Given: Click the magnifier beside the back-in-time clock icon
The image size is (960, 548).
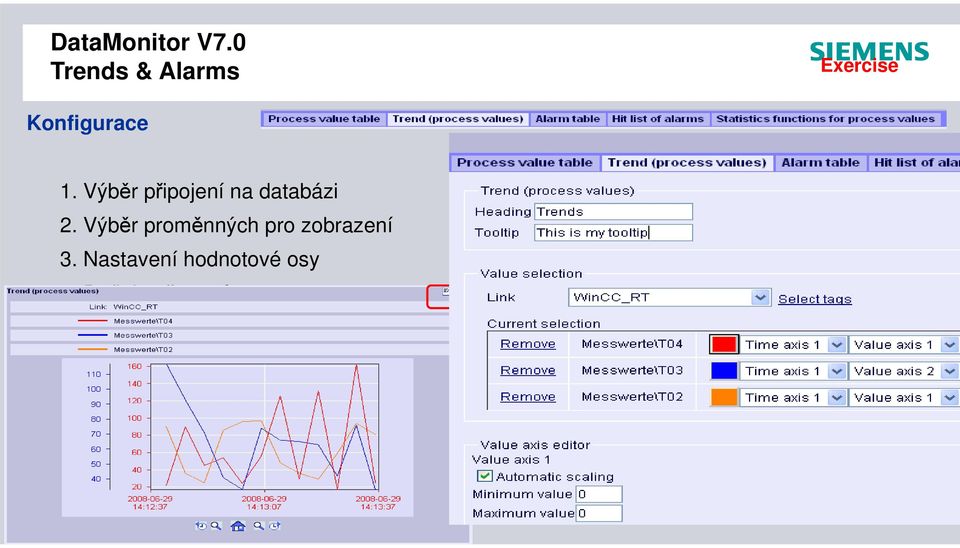Looking at the screenshot, I should pyautogui.click(x=216, y=526).
